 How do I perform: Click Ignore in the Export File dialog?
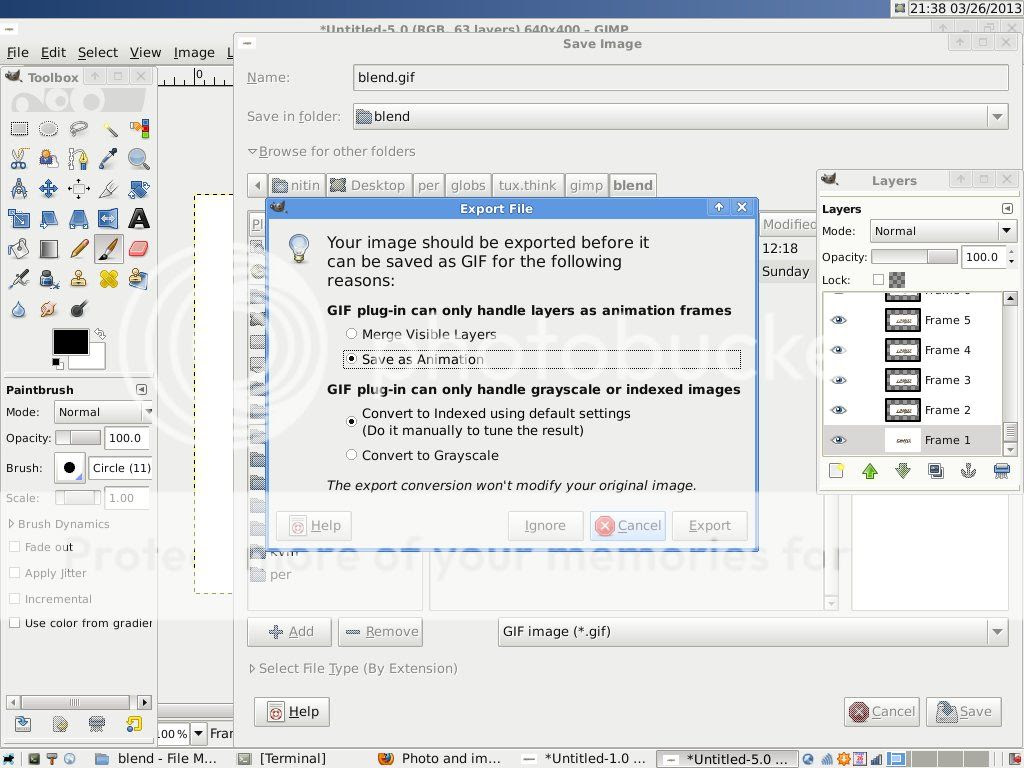click(x=545, y=526)
